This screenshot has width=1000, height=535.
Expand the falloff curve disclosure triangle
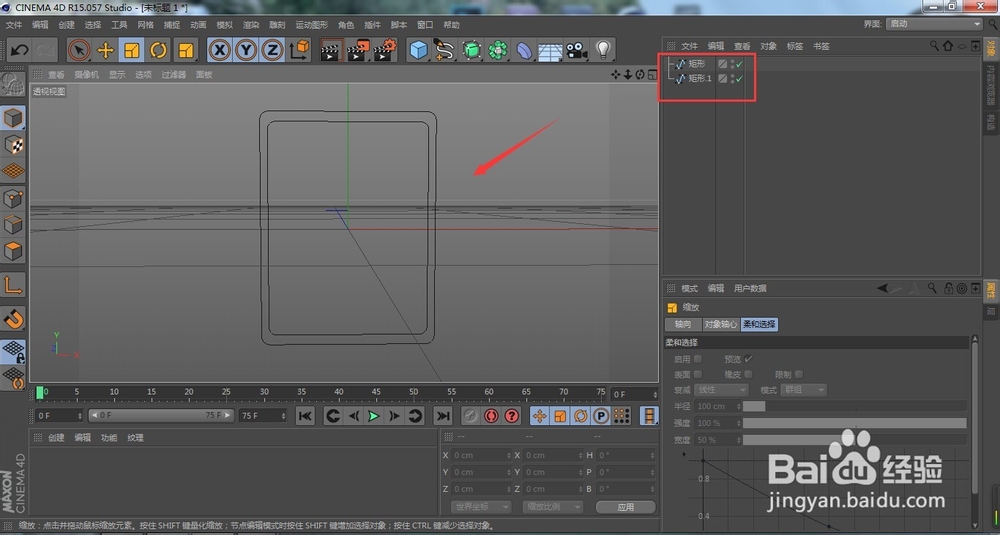[684, 455]
